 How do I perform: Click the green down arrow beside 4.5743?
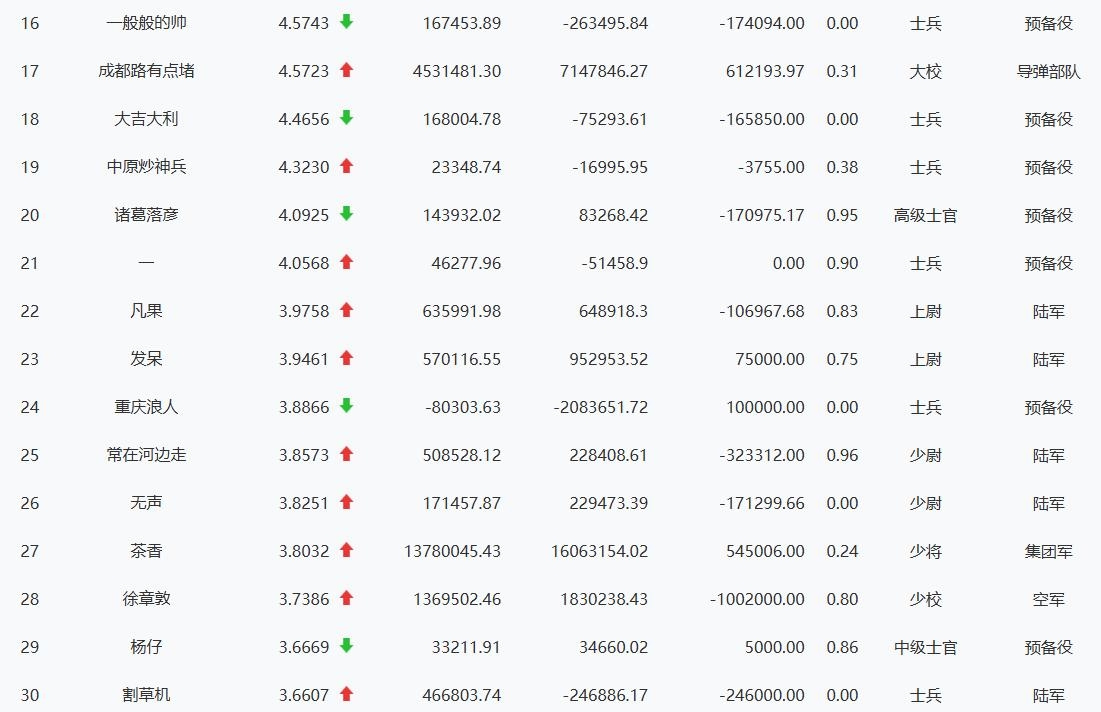pyautogui.click(x=346, y=22)
